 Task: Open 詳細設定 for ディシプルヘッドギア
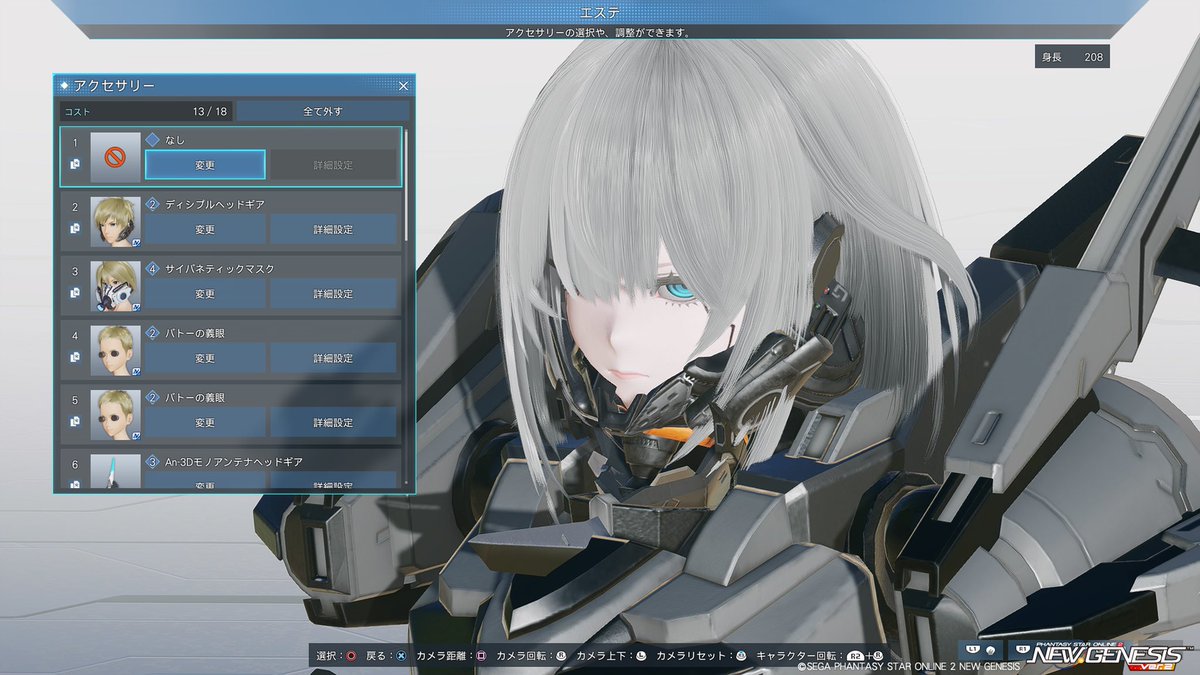(x=333, y=230)
